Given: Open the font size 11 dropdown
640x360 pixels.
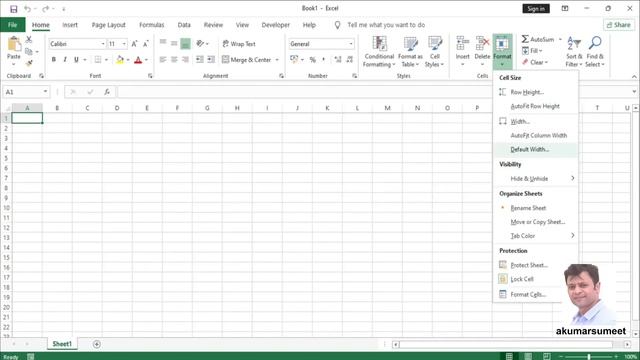Looking at the screenshot, I should [x=124, y=44].
